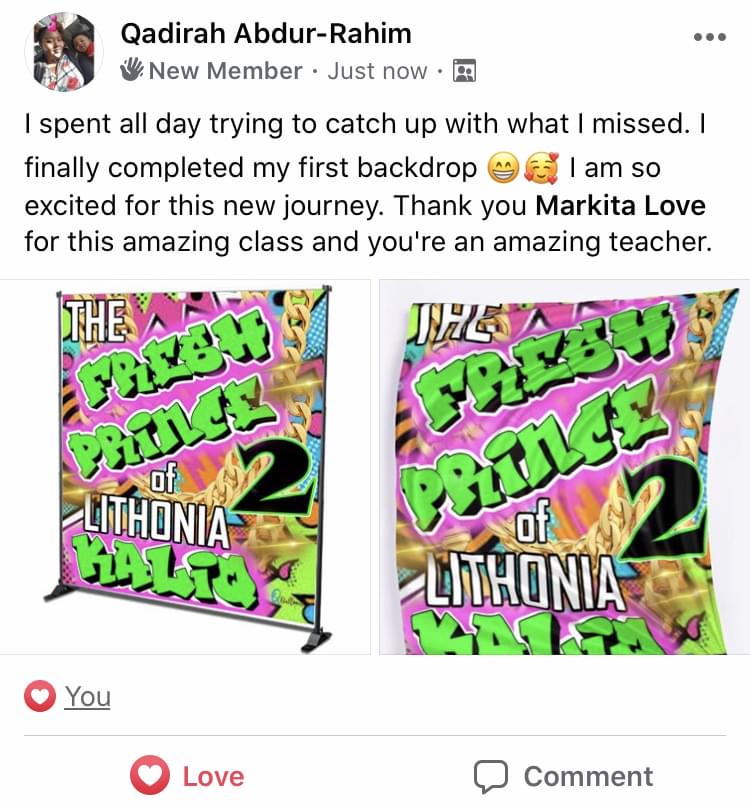Tap the Love button label

[x=213, y=776]
